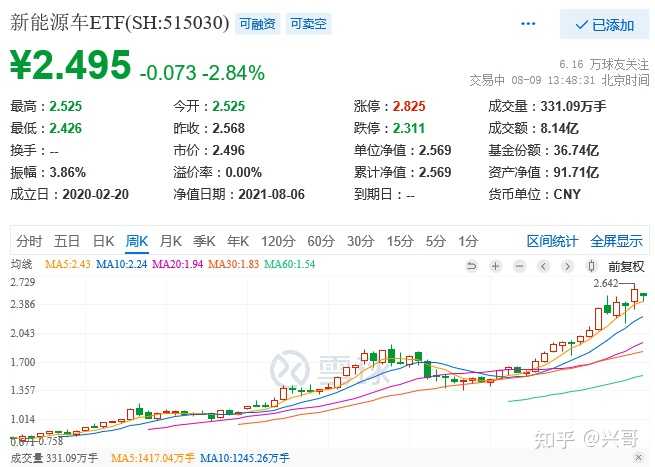
Task: Click the 最高 value 2.525
Action: pyautogui.click(x=66, y=106)
